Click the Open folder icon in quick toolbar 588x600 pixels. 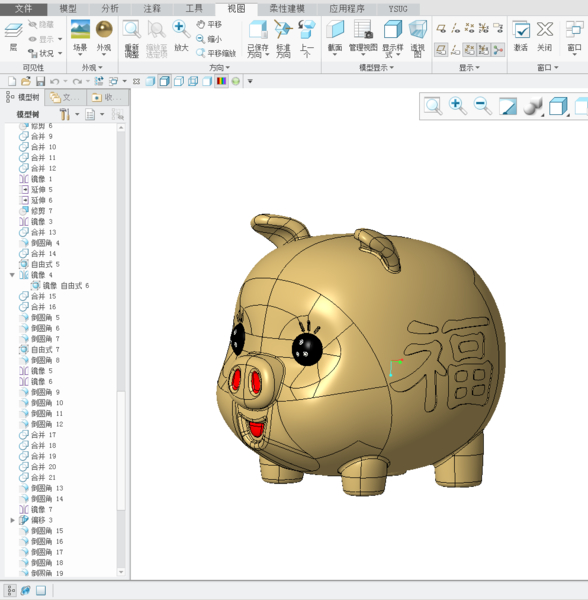coord(26,81)
